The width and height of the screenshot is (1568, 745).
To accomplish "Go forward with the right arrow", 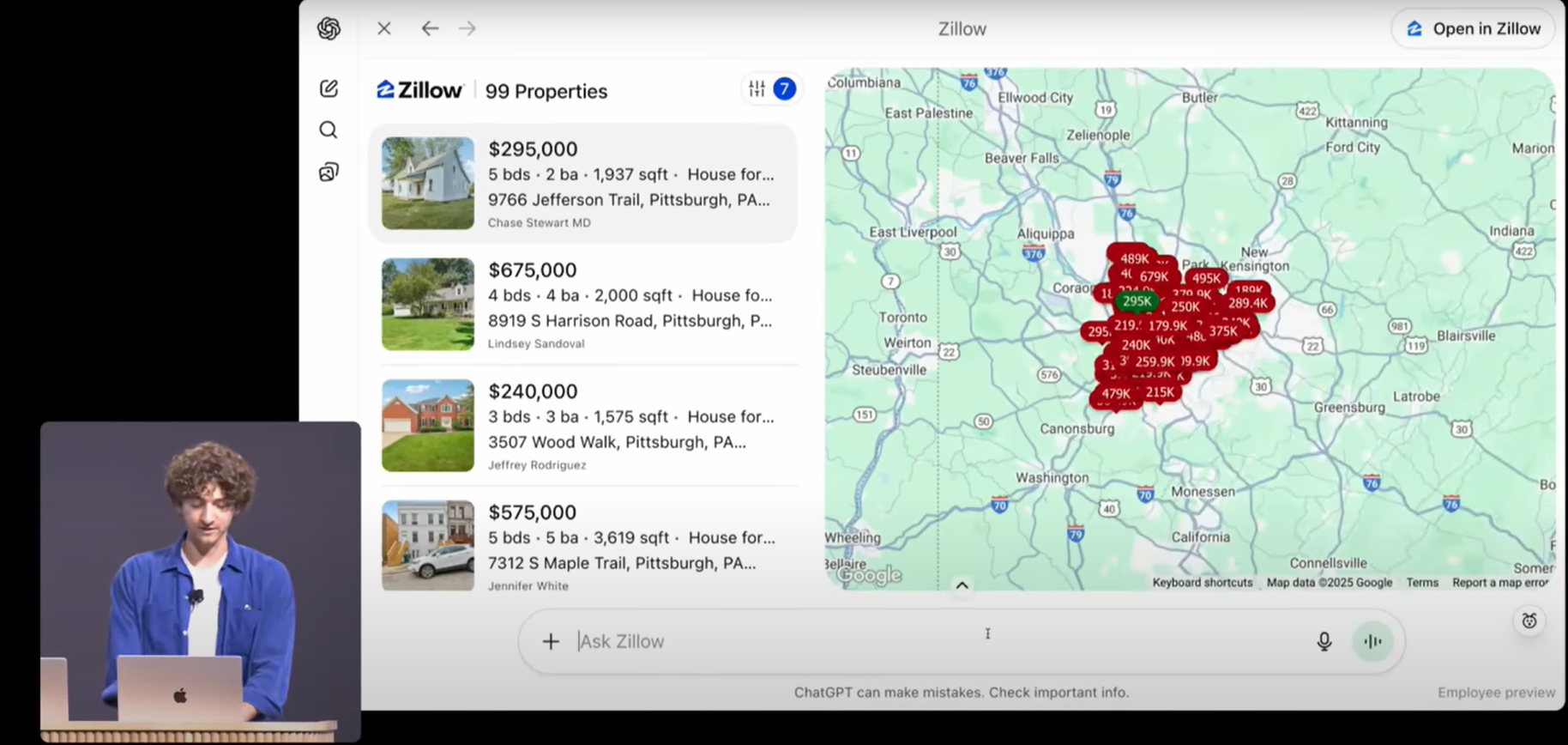I will click(x=467, y=28).
